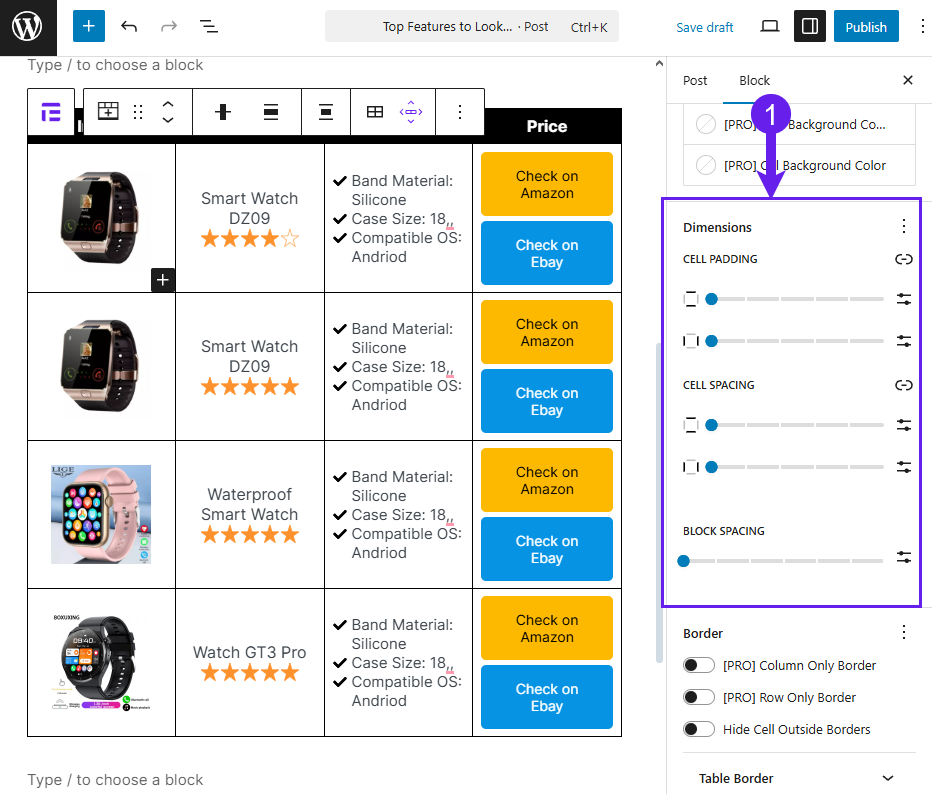This screenshot has width=932, height=794.
Task: Close the settings sidebar
Action: (908, 80)
